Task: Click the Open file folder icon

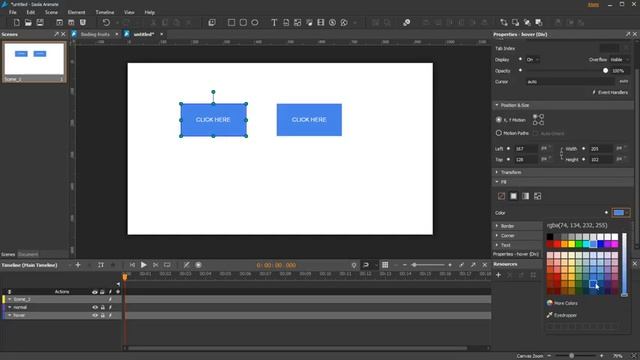Action: 28,23
